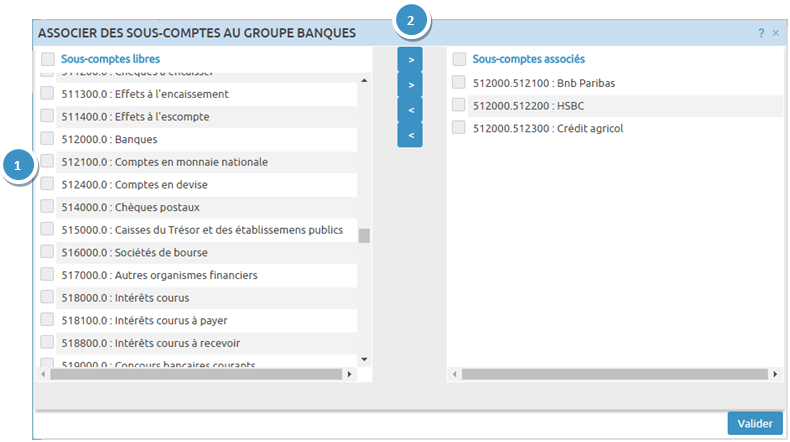This screenshot has height=442, width=790.
Task: Click the left arrow of free accounts horizontal scrollbar
Action: [x=43, y=374]
